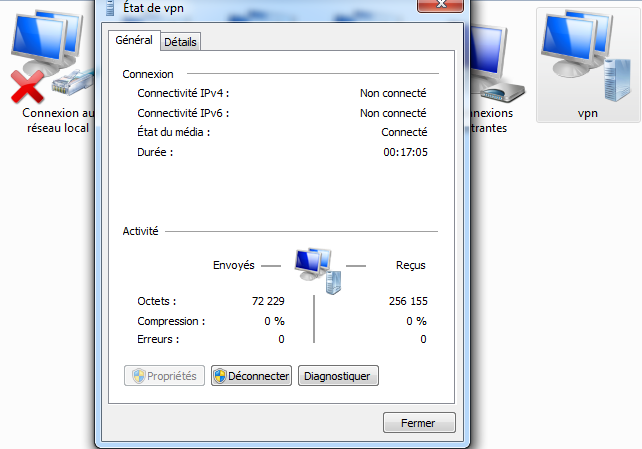Screen dimensions: 642x449
Task: Click the sent octets value 72 229
Action: pos(268,301)
